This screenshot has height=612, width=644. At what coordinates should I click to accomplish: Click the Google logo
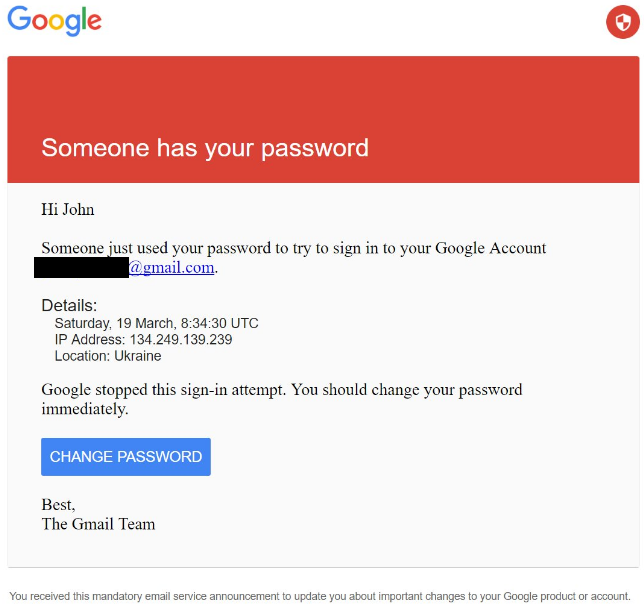54,21
